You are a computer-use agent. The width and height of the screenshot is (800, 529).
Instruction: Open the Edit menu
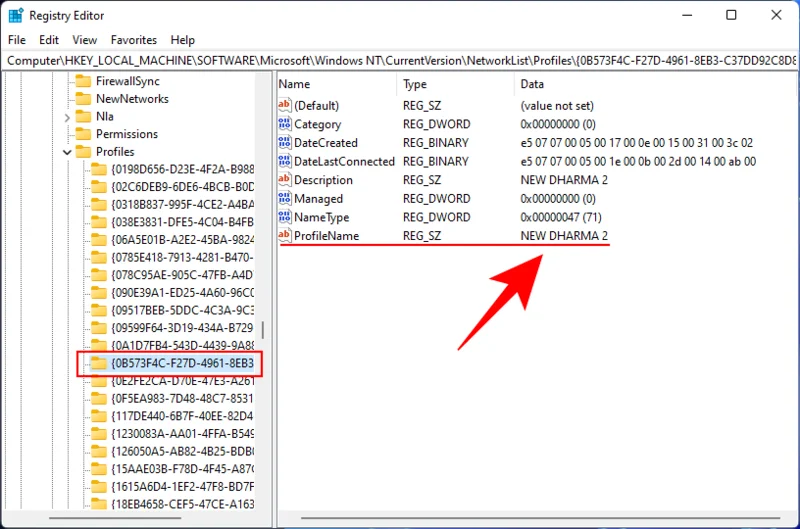click(49, 40)
